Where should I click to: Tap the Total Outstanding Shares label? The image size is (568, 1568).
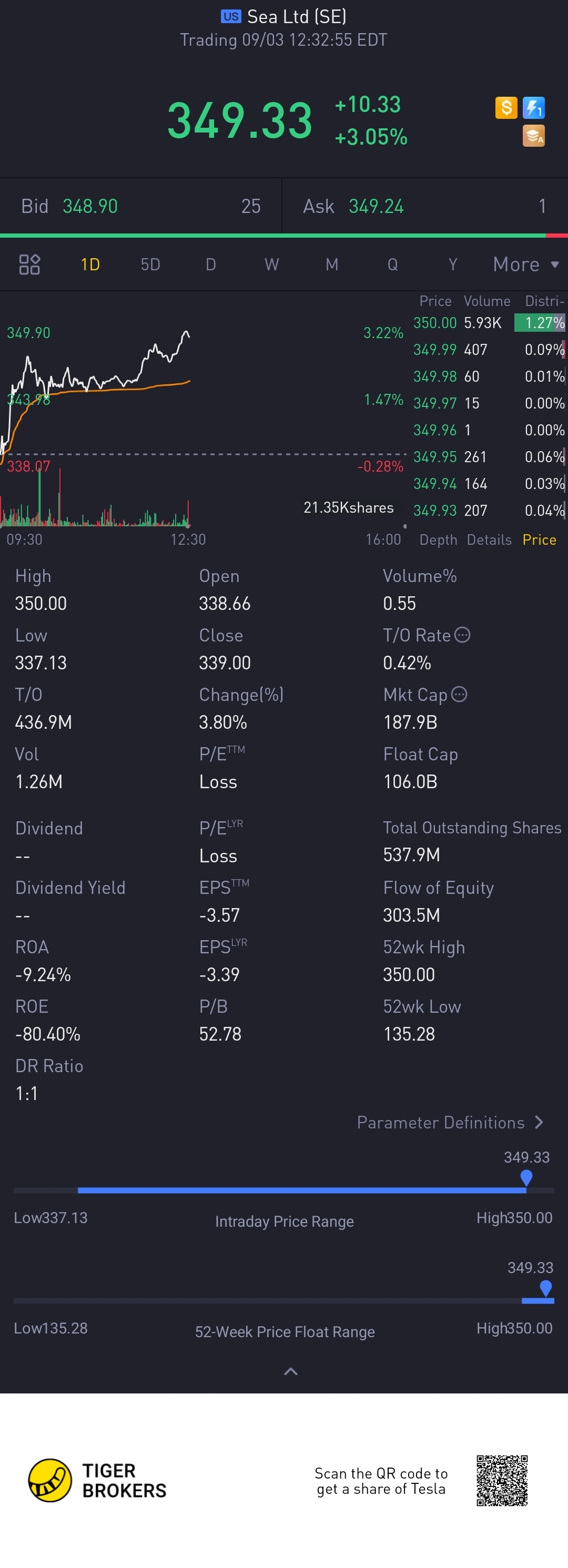point(472,828)
